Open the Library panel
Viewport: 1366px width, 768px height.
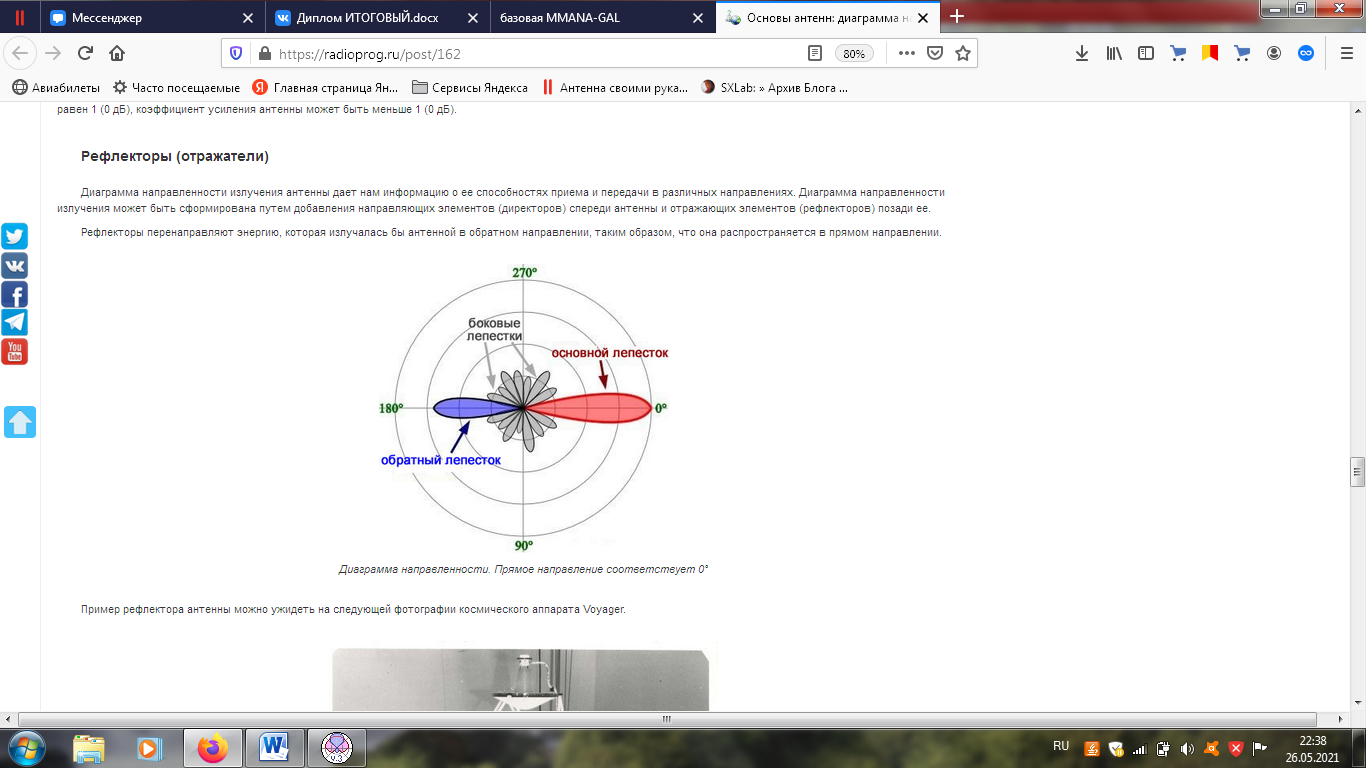tap(1114, 53)
